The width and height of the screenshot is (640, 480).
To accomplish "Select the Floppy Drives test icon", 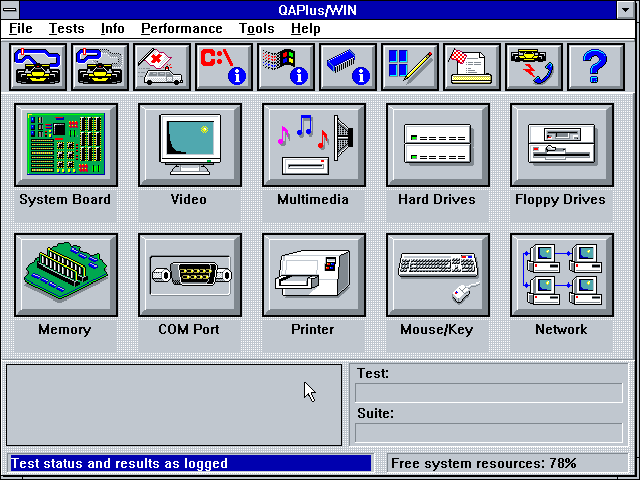I will click(x=562, y=145).
